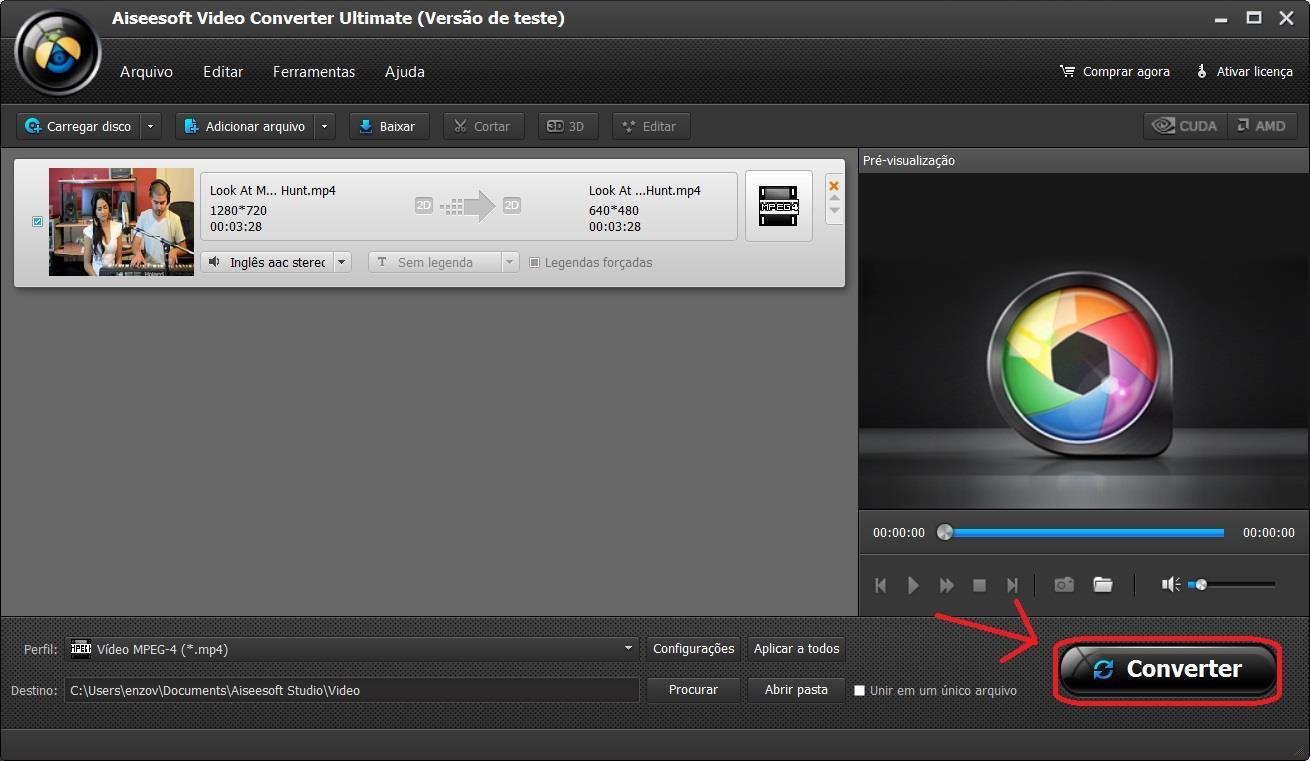1310x761 pixels.
Task: Open the Ajuda menu
Action: pos(404,71)
